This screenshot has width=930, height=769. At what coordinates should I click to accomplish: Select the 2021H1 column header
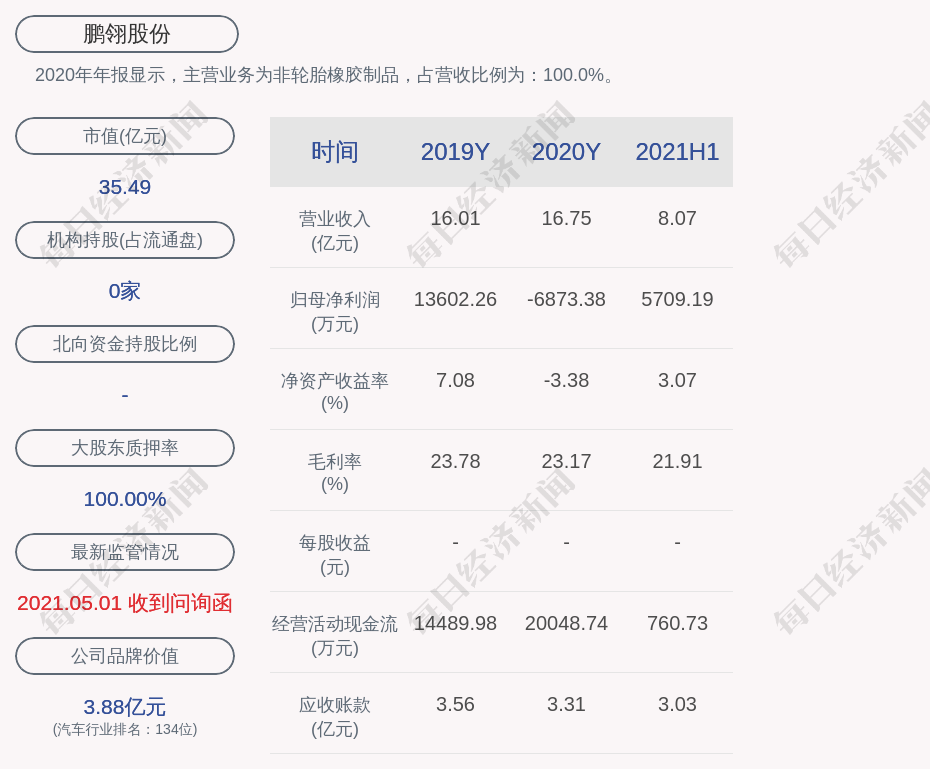[x=677, y=152]
